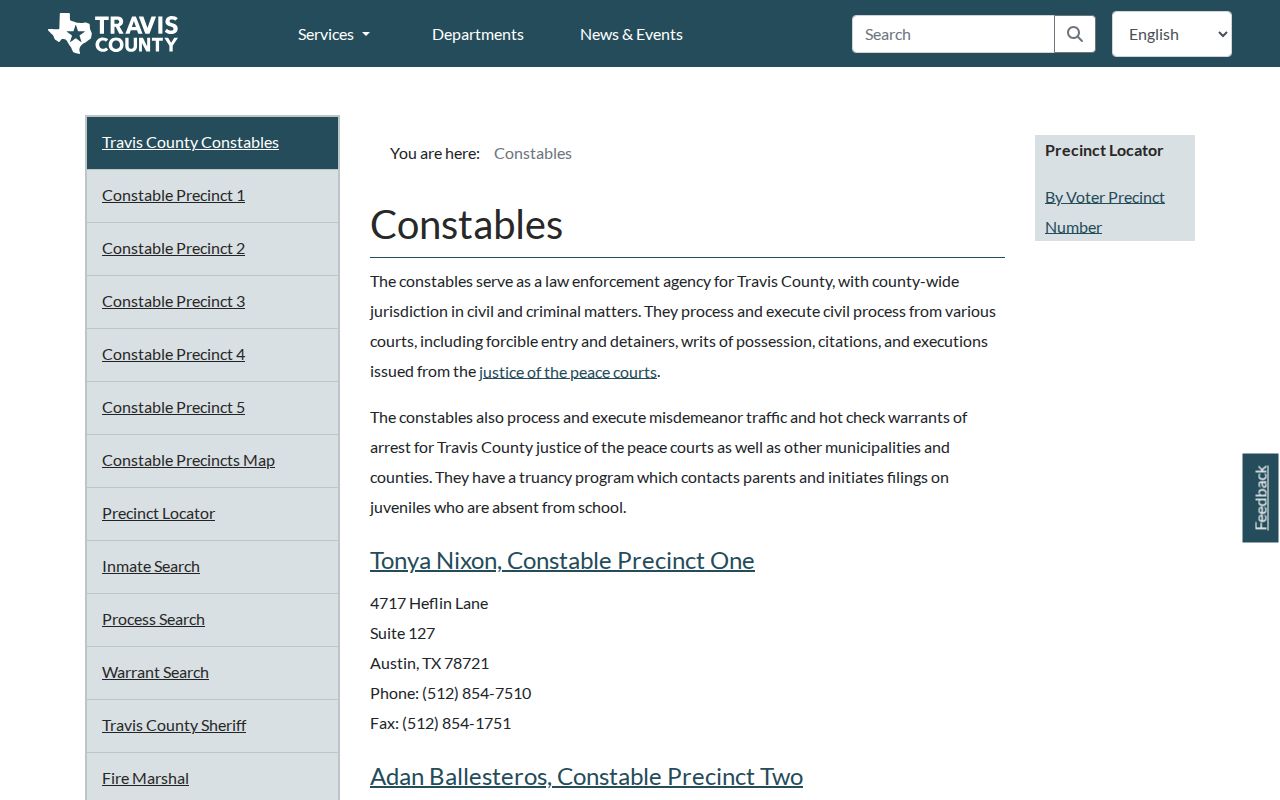The image size is (1280, 800).
Task: Click the Constables breadcrumb text
Action: tap(533, 153)
